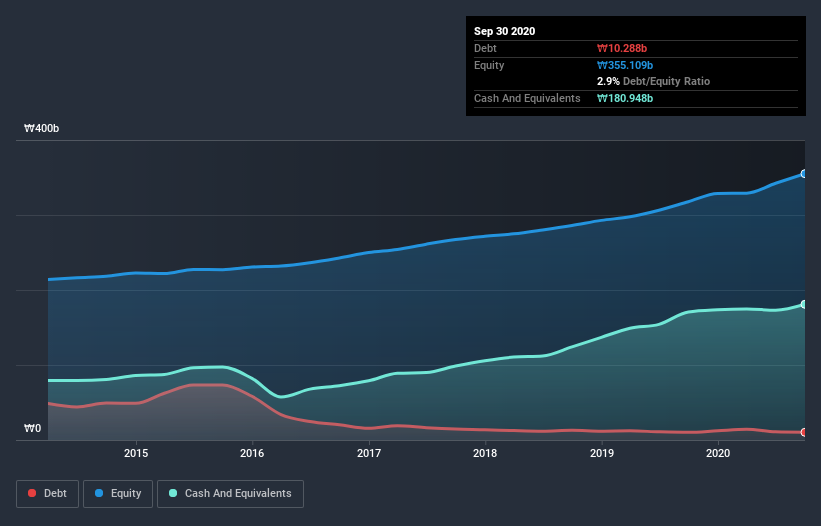Click the 2020 x-axis label
This screenshot has height=526, width=821.
click(x=718, y=453)
